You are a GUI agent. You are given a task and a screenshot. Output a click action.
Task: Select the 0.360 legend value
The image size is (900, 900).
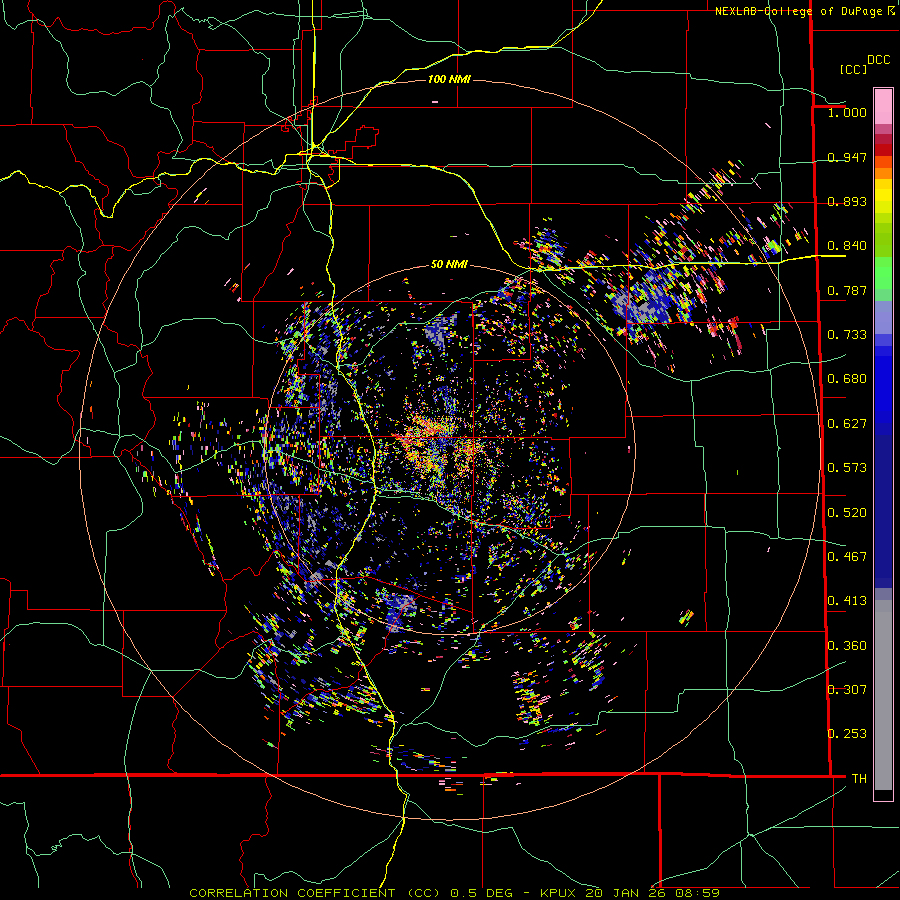[x=847, y=646]
